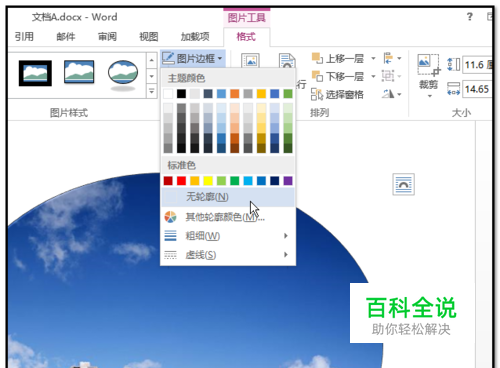
Task: Pick the black theme color swatch
Action: pyautogui.click(x=181, y=94)
